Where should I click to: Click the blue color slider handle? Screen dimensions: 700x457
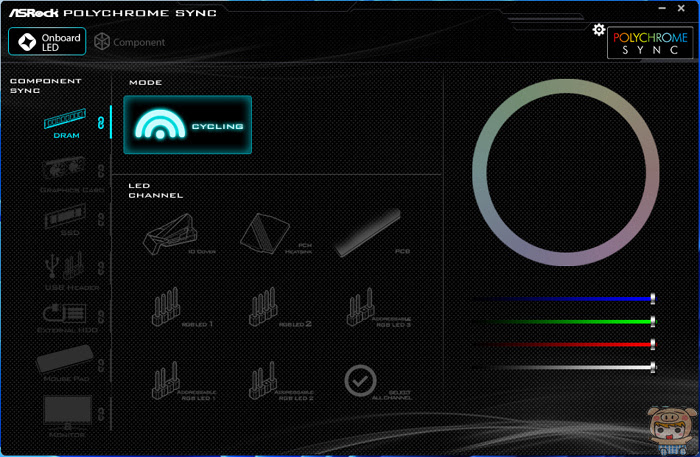(653, 299)
